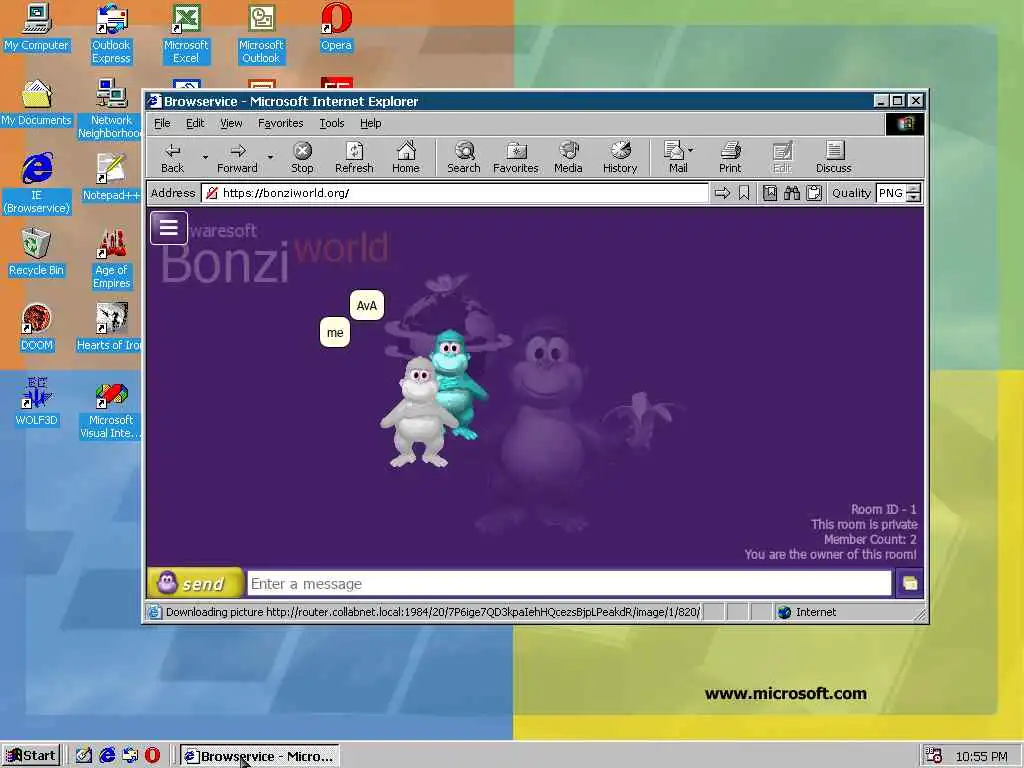Click the My Computer desktop icon
1024x768 pixels.
(37, 28)
